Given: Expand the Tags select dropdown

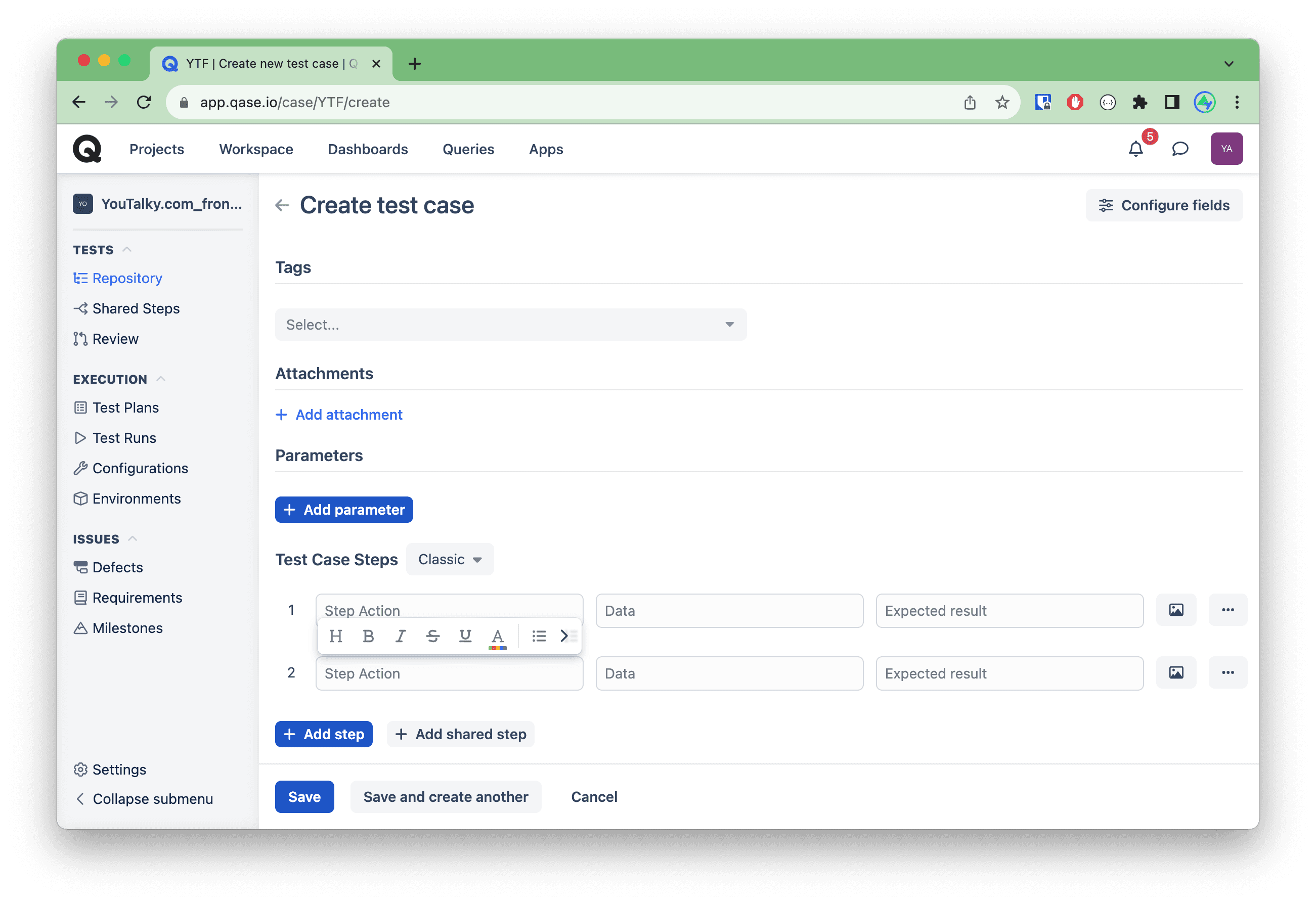Looking at the screenshot, I should coord(510,325).
